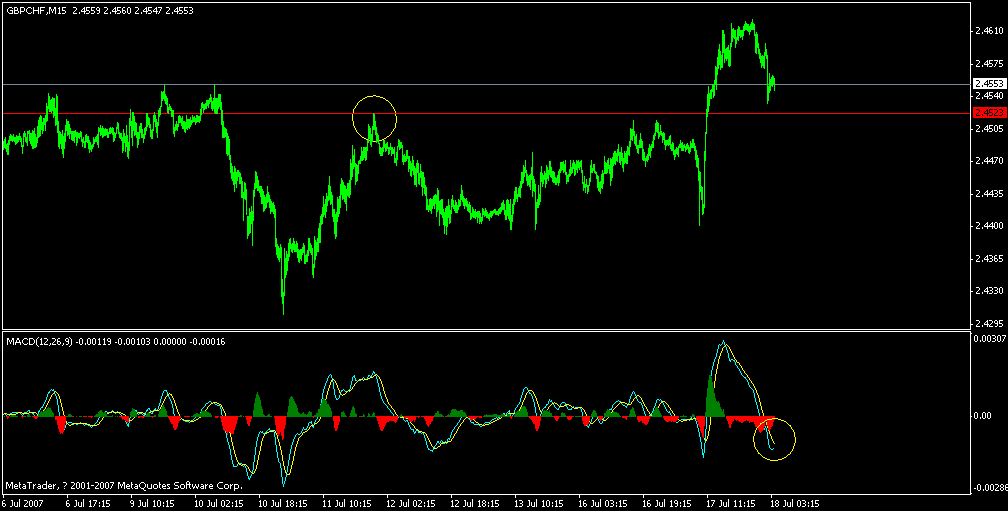Click the 10 Jul 18:15 time label
1008x511 pixels.
pos(281,504)
